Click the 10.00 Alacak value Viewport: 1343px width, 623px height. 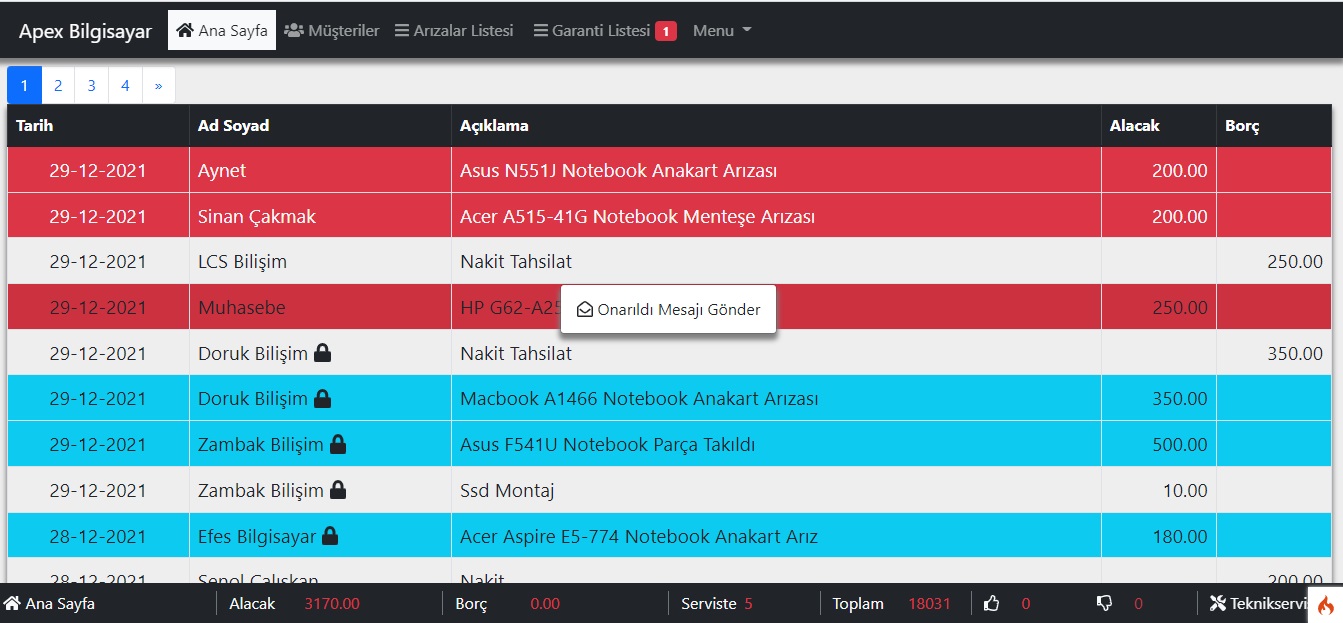[x=1185, y=491]
